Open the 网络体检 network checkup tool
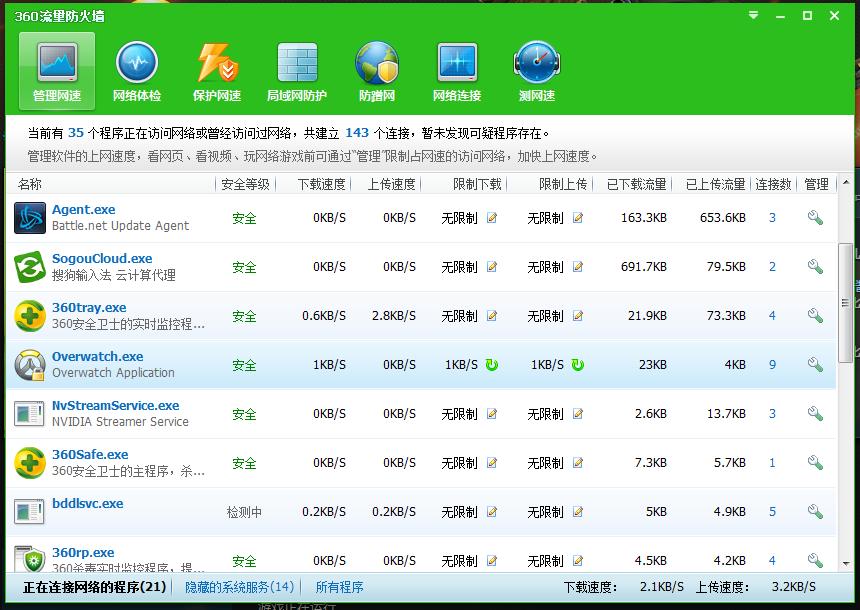The width and height of the screenshot is (860, 610). 136,68
